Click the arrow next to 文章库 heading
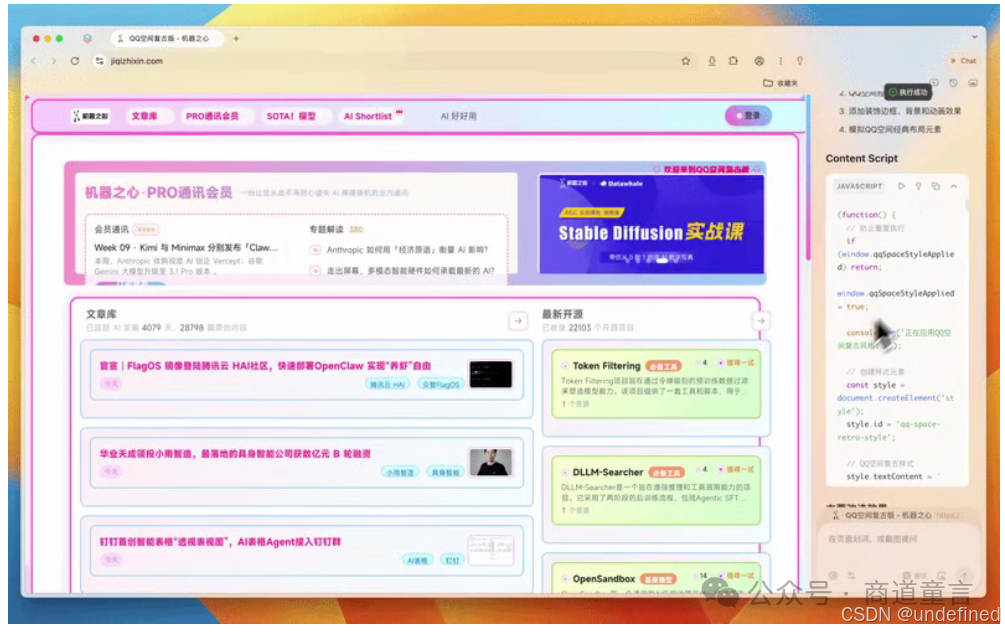The height and width of the screenshot is (633, 1005). tap(518, 320)
